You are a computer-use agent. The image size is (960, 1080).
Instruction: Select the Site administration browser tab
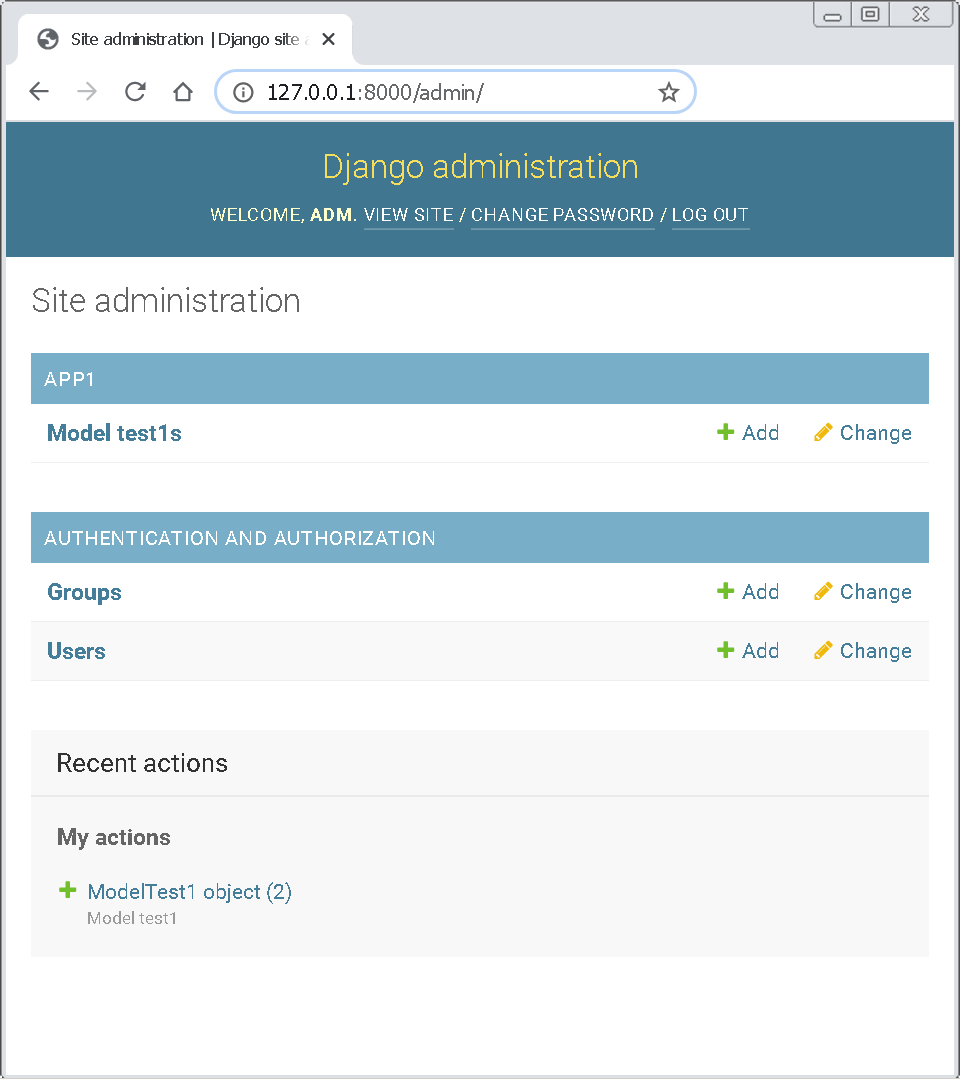pyautogui.click(x=185, y=40)
